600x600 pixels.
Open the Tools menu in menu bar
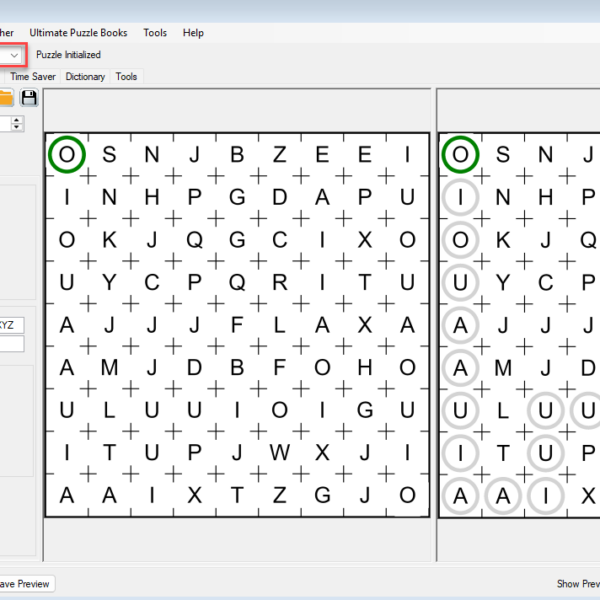pyautogui.click(x=155, y=33)
